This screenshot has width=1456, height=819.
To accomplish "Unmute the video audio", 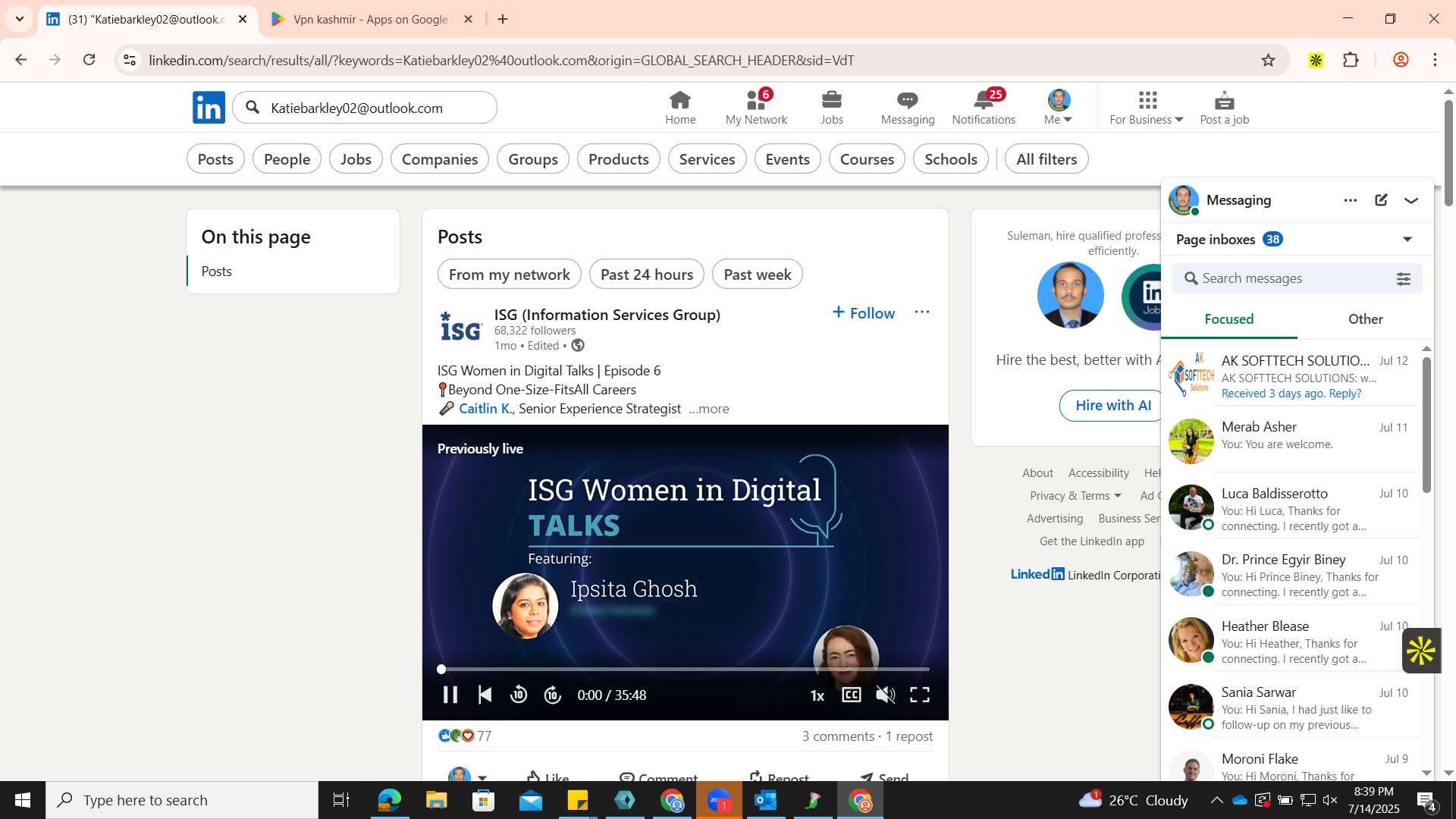I will point(886,695).
